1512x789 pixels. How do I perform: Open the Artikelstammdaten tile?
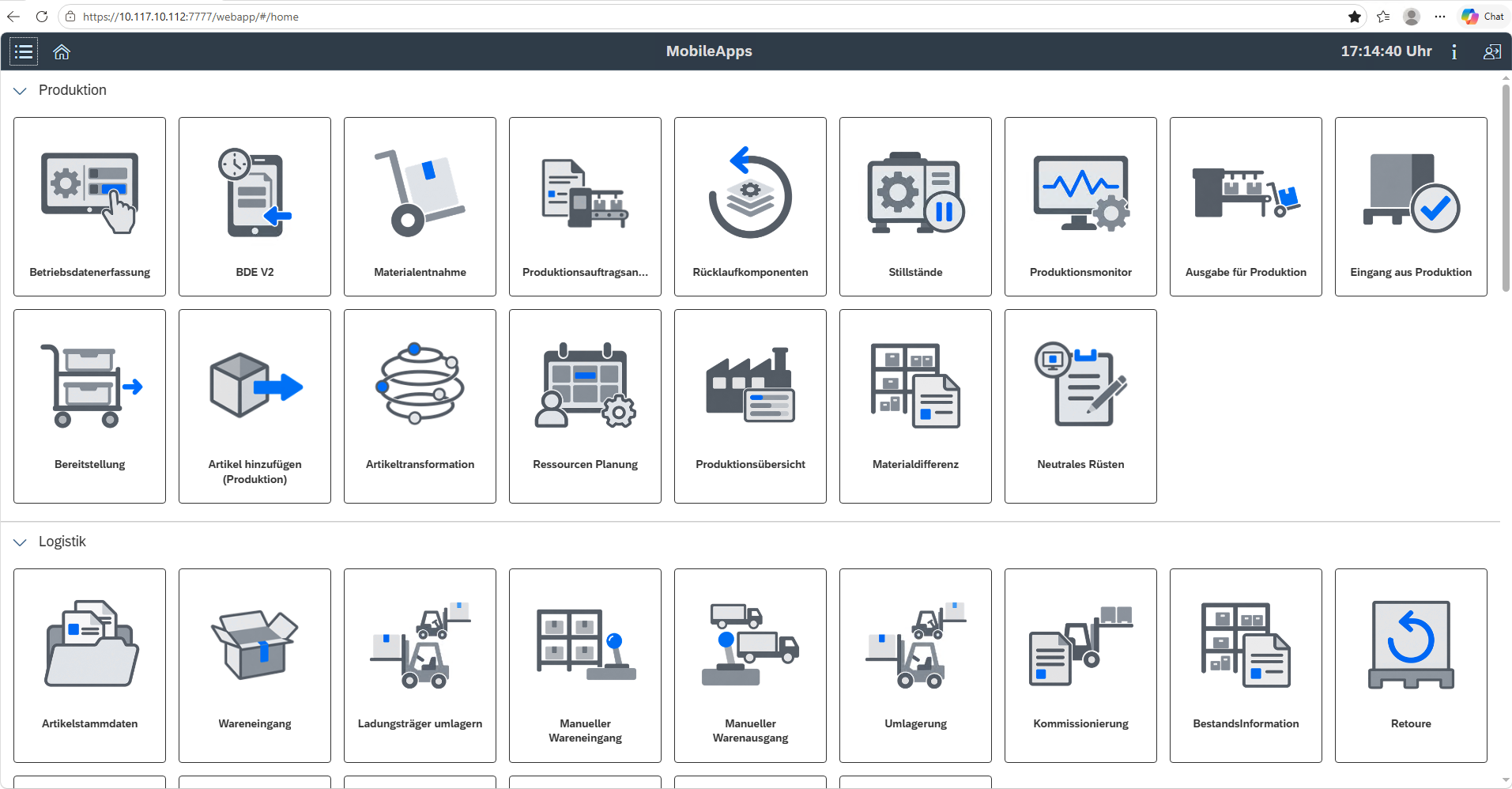tap(89, 666)
